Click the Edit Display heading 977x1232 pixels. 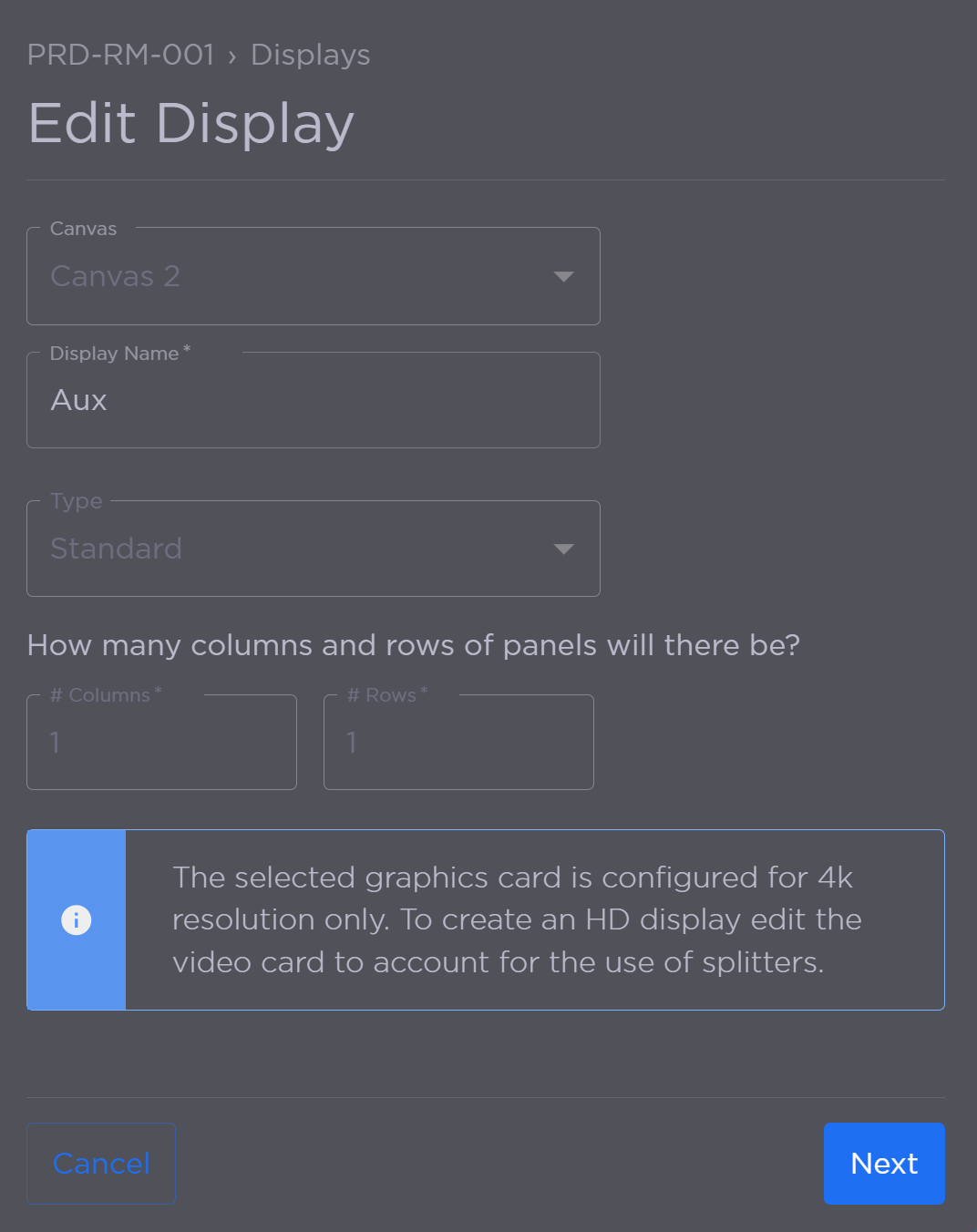191,123
